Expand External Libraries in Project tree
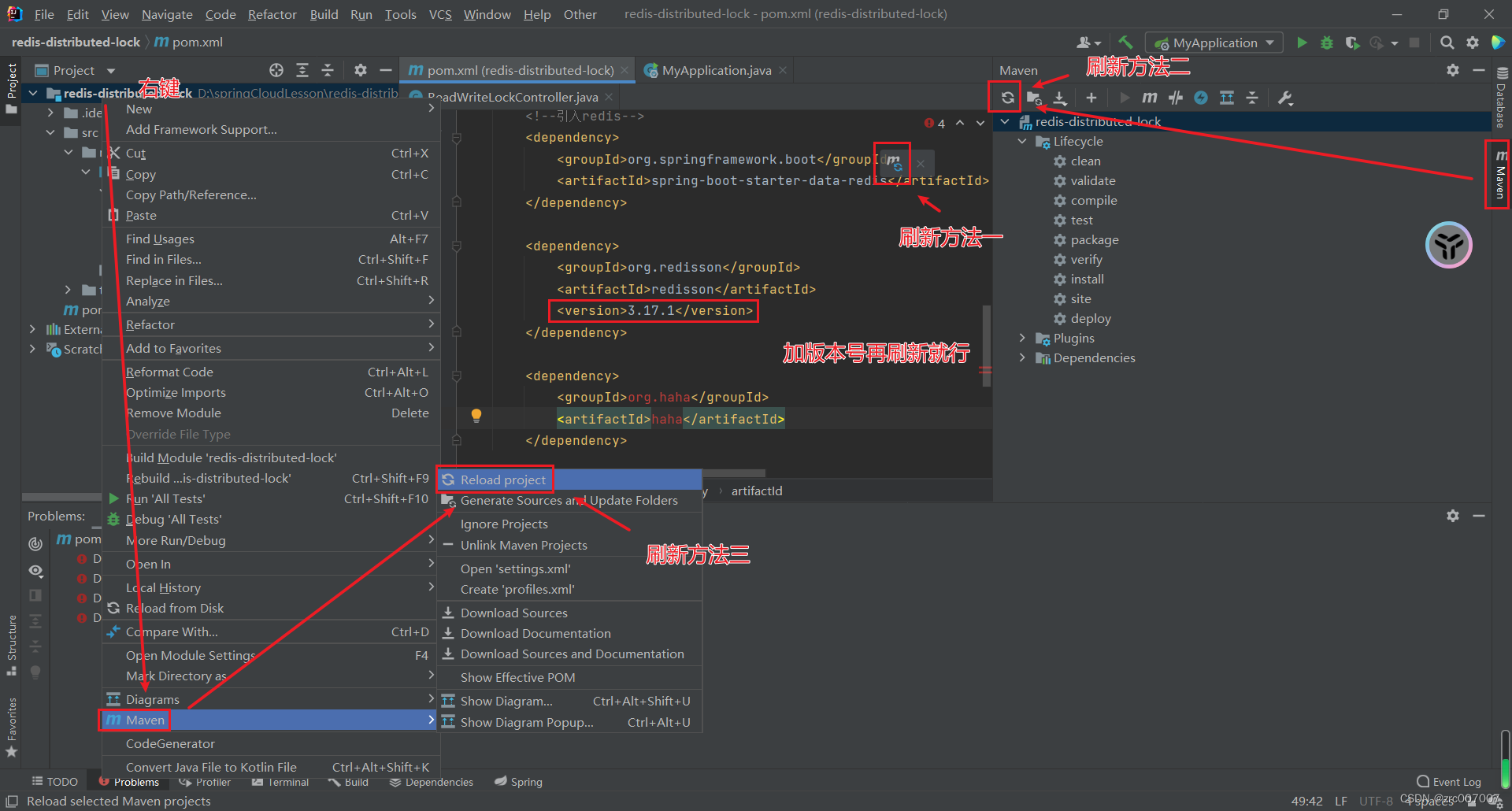 32,329
